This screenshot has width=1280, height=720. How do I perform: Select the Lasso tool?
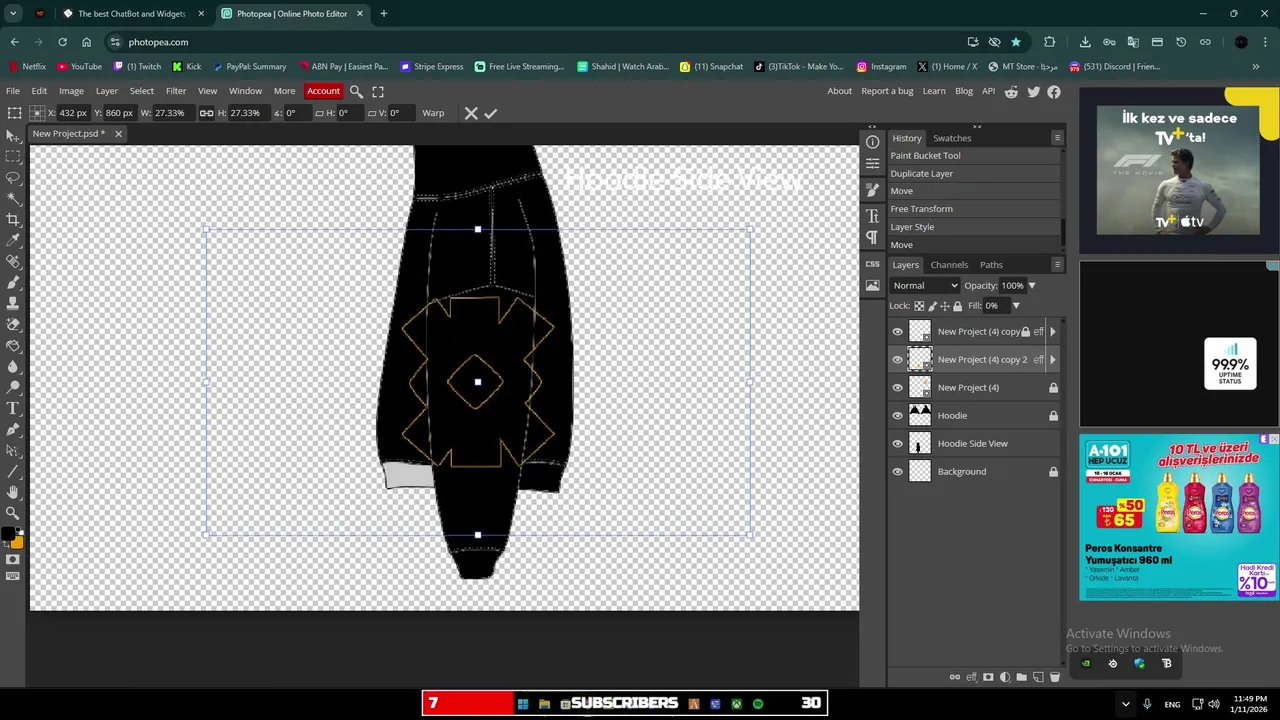tap(13, 178)
